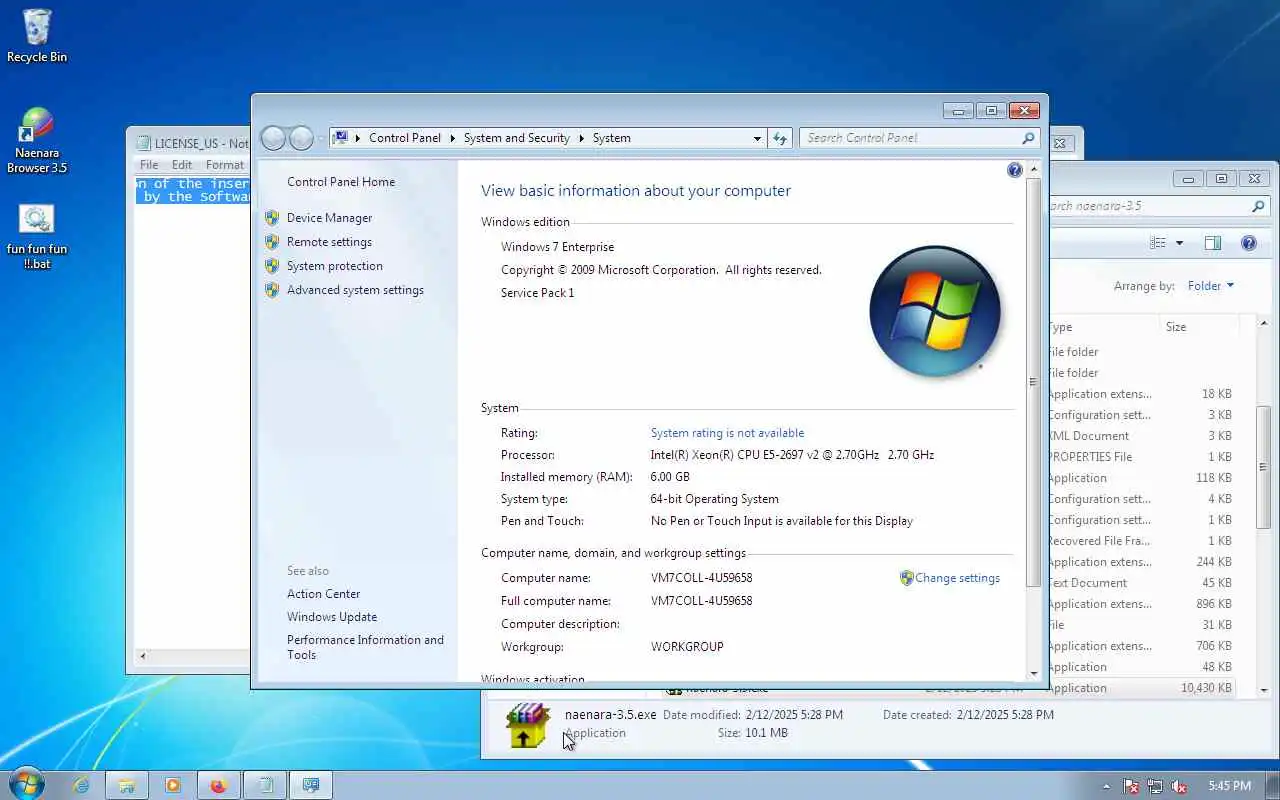The height and width of the screenshot is (800, 1280).
Task: Expand the arrow after System and Security breadcrumb
Action: 581,138
